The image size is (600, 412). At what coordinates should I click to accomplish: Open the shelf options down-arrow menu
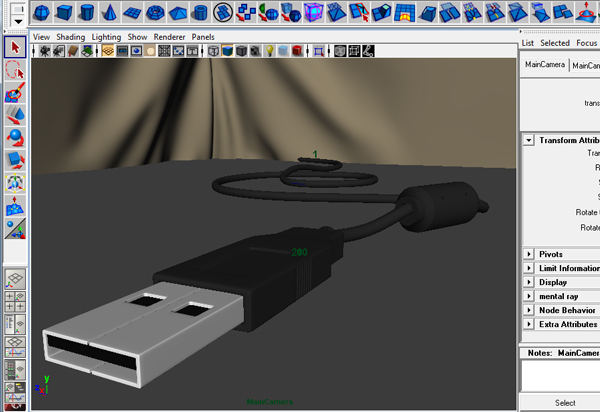tap(18, 22)
